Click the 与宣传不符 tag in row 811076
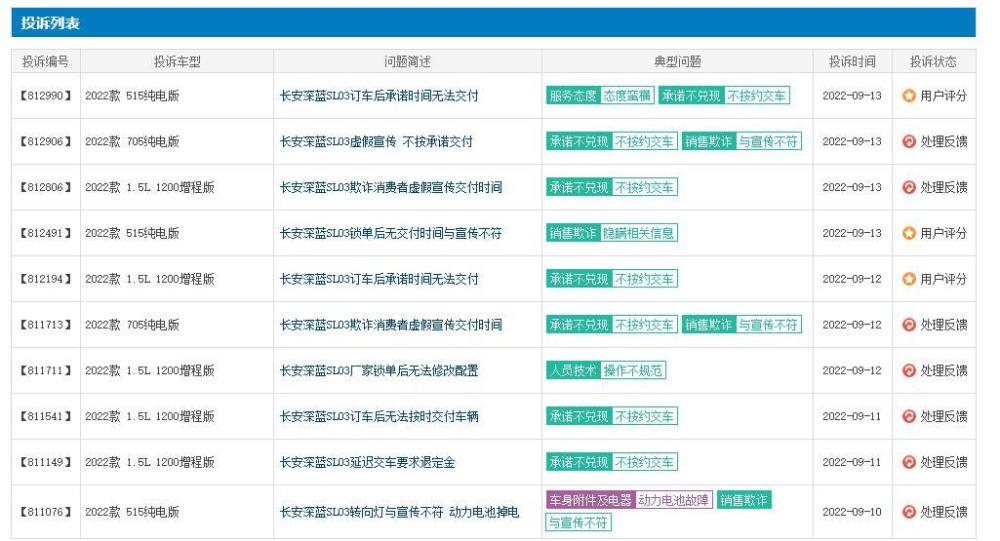 [x=578, y=522]
